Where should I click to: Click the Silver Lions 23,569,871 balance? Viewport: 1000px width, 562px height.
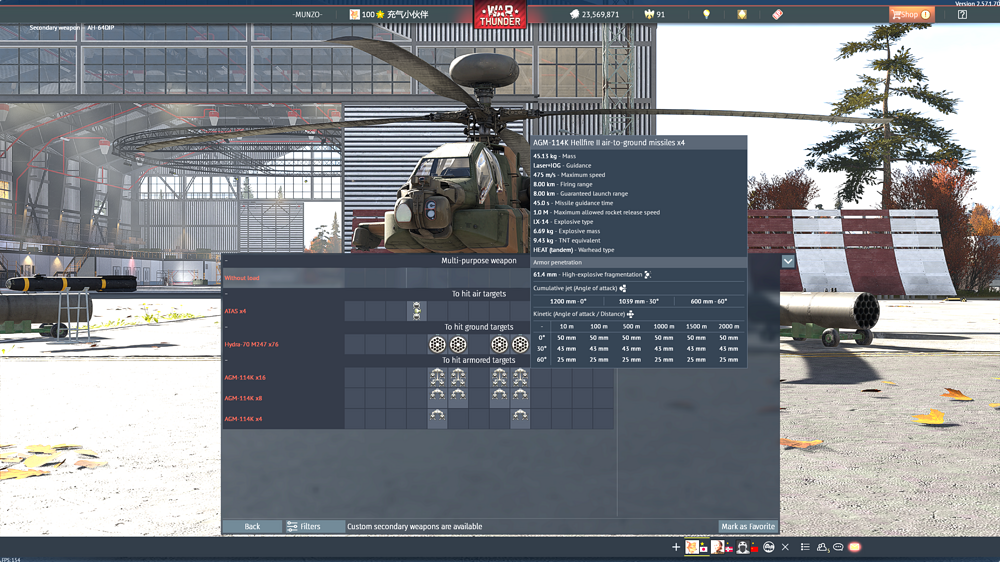(594, 14)
